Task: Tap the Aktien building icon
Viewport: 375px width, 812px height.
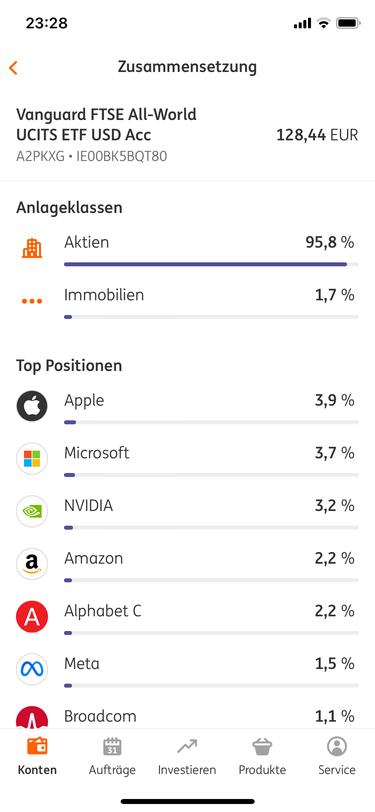Action: tap(32, 248)
